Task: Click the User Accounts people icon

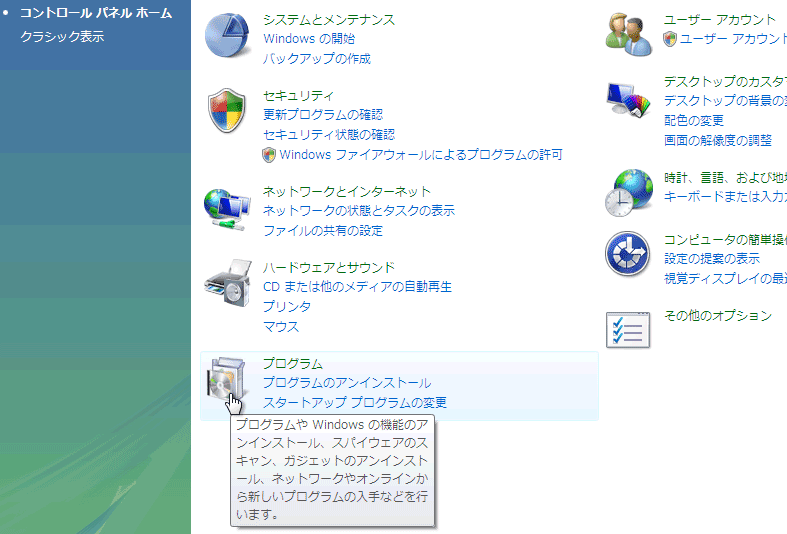Action: coord(629,33)
